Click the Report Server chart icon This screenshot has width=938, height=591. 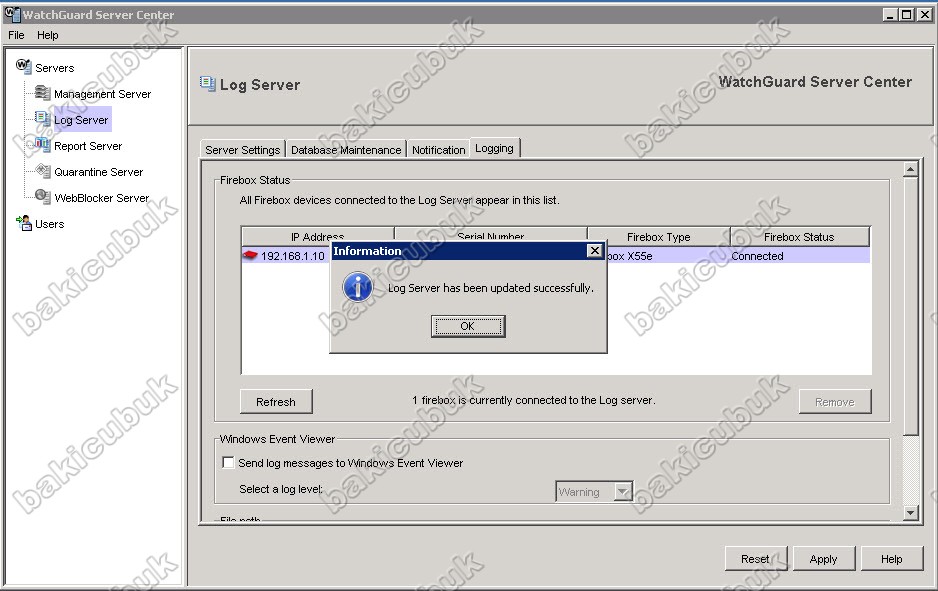[42, 144]
